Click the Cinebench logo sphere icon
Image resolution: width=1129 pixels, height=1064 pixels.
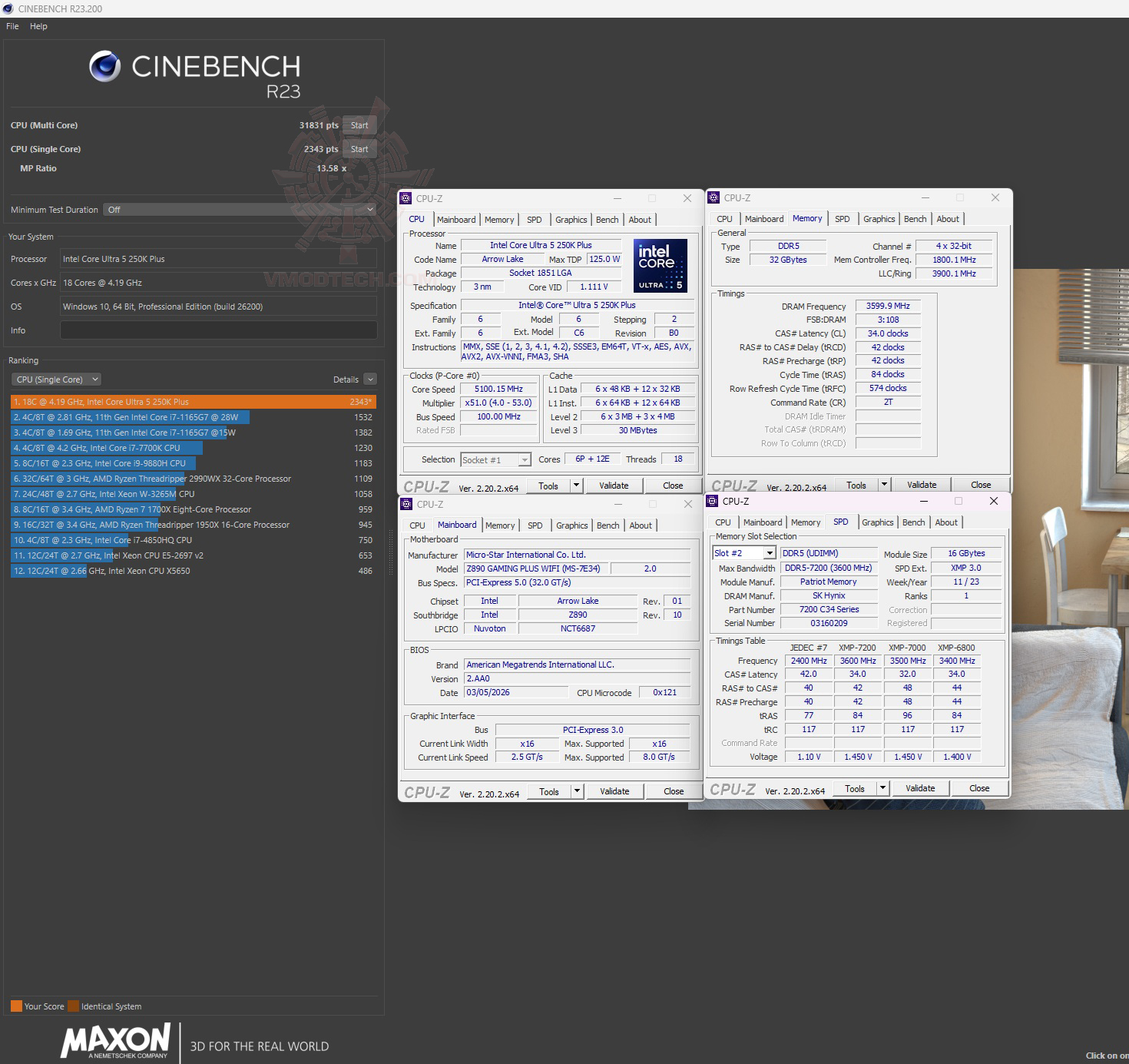click(105, 66)
